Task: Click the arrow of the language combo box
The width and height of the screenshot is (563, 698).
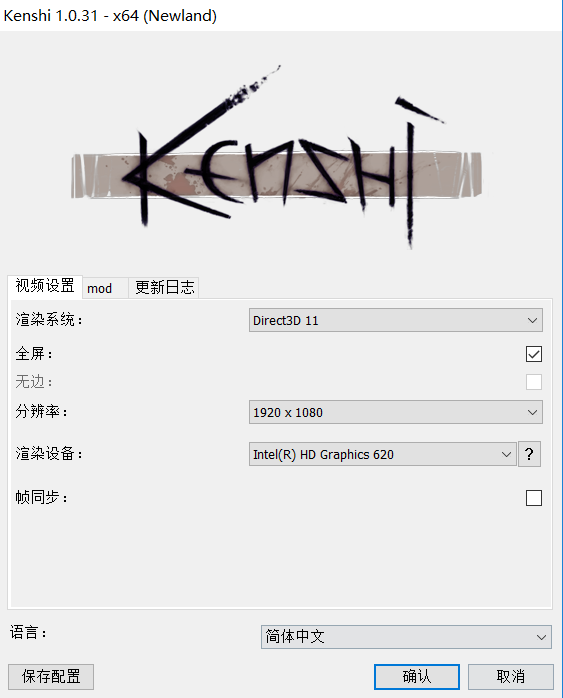Action: 541,637
